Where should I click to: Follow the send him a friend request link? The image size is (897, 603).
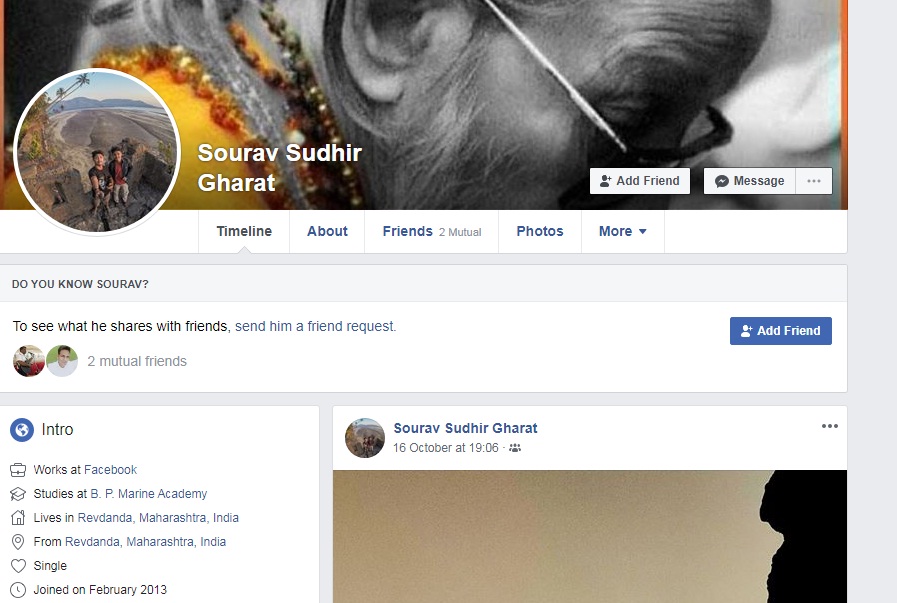coord(315,327)
